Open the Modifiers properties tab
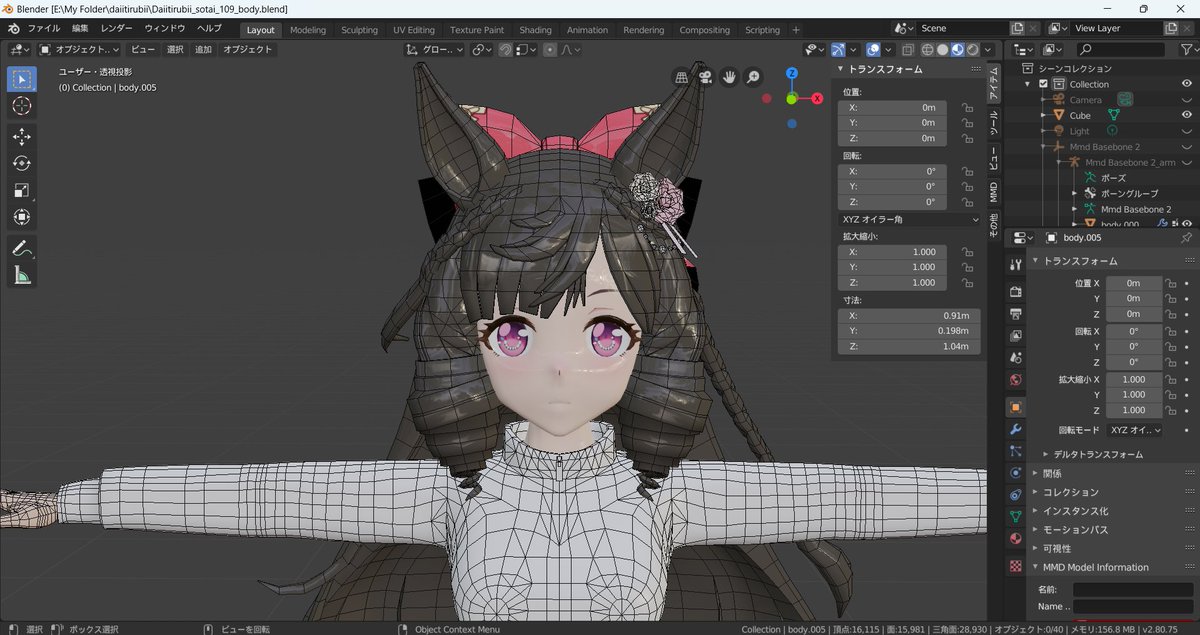 coord(1016,429)
